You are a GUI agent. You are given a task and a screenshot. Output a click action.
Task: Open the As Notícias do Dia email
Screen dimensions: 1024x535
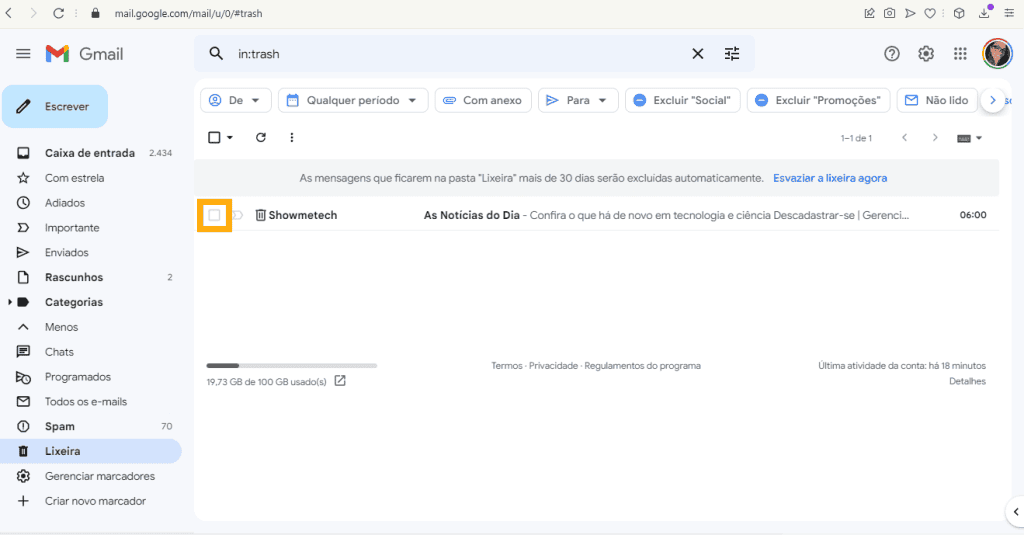[597, 215]
